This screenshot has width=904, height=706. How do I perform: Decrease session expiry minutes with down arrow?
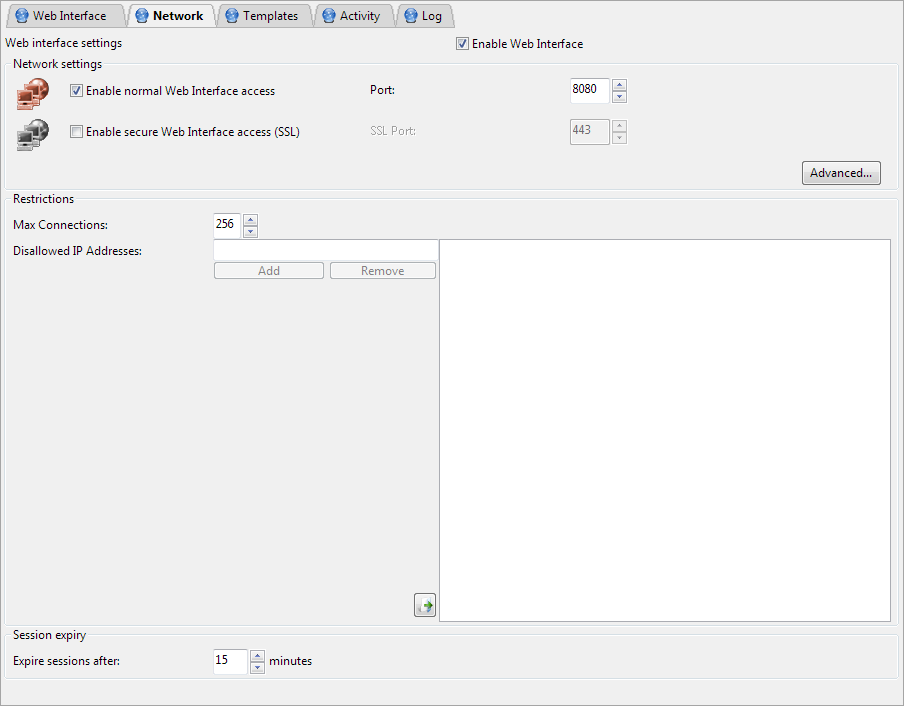coord(257,667)
